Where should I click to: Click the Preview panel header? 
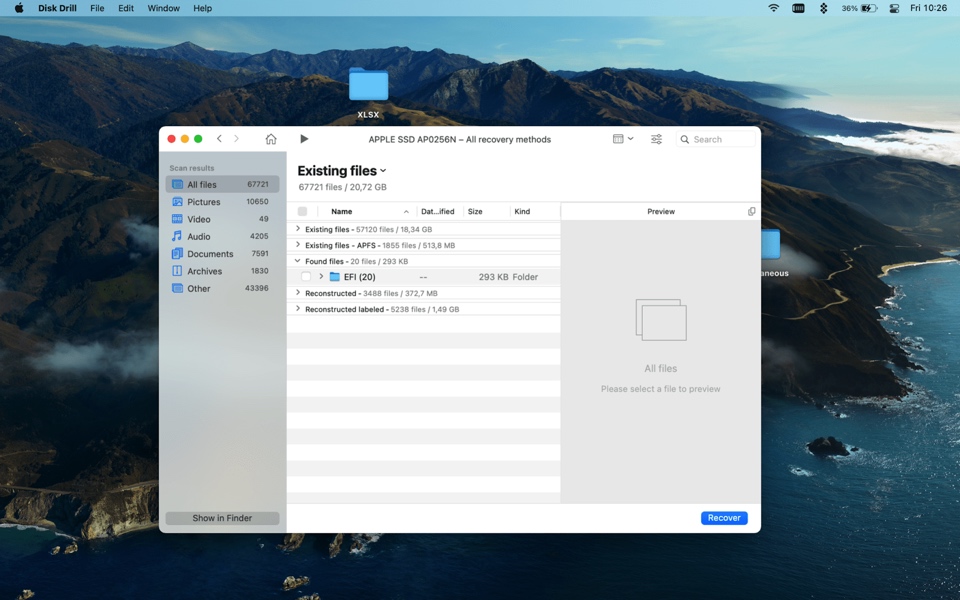tap(661, 211)
